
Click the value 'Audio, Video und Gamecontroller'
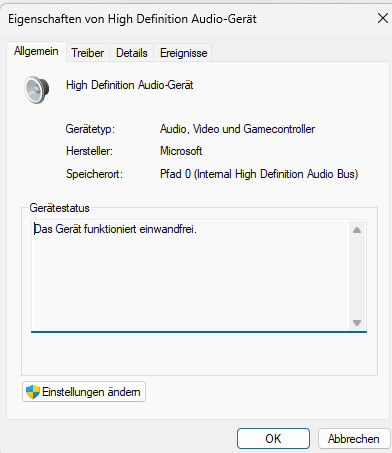pos(237,129)
